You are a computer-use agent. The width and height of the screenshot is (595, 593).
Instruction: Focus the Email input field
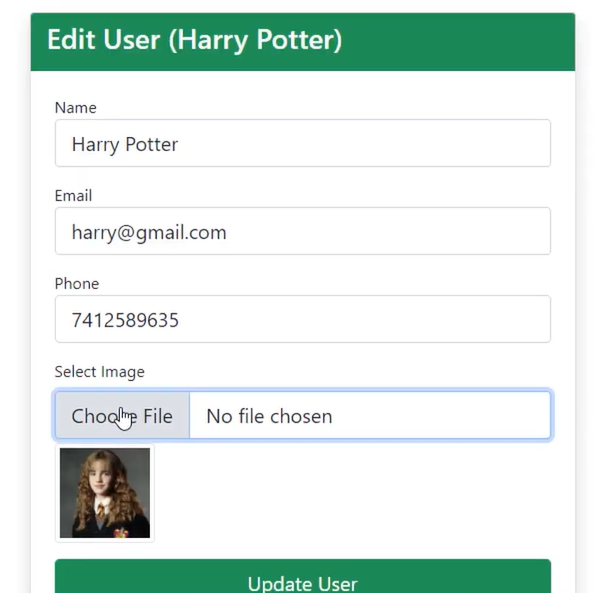(302, 231)
